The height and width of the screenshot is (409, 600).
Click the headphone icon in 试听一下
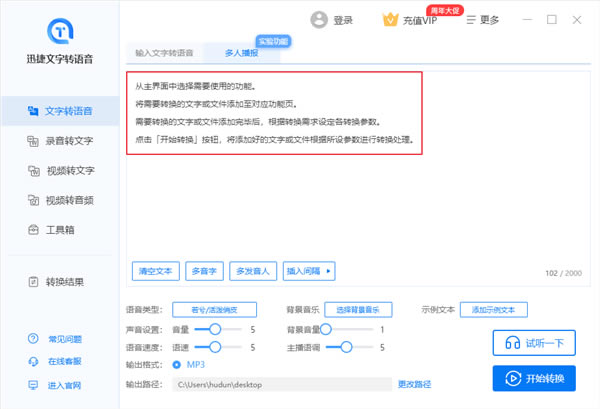click(512, 343)
